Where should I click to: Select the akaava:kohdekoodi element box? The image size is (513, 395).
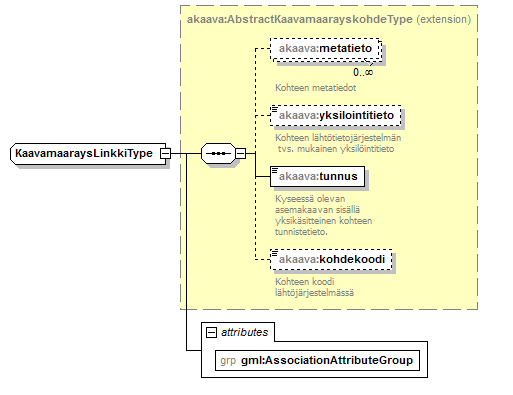(331, 259)
